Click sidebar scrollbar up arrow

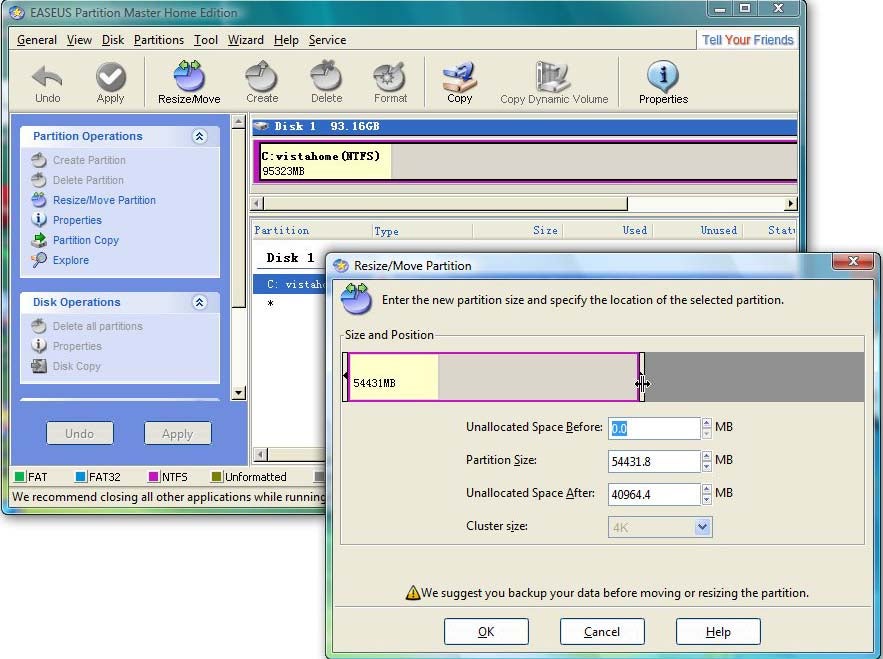[x=239, y=121]
